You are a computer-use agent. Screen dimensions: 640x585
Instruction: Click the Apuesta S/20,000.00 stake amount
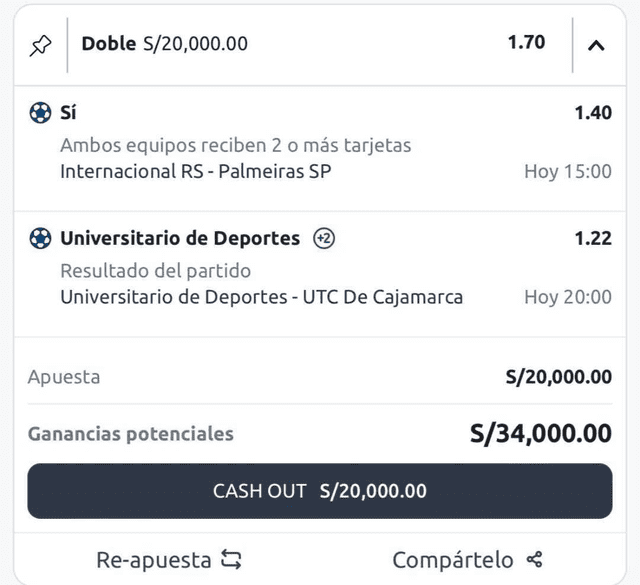559,377
